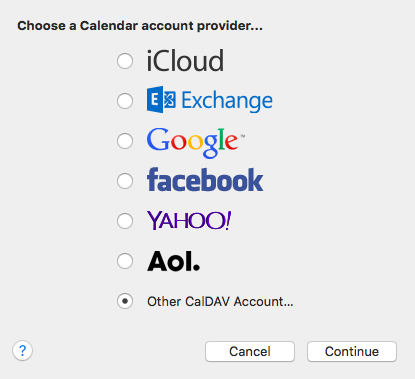Choose the Exchange radio button
The height and width of the screenshot is (379, 415).
(x=125, y=101)
